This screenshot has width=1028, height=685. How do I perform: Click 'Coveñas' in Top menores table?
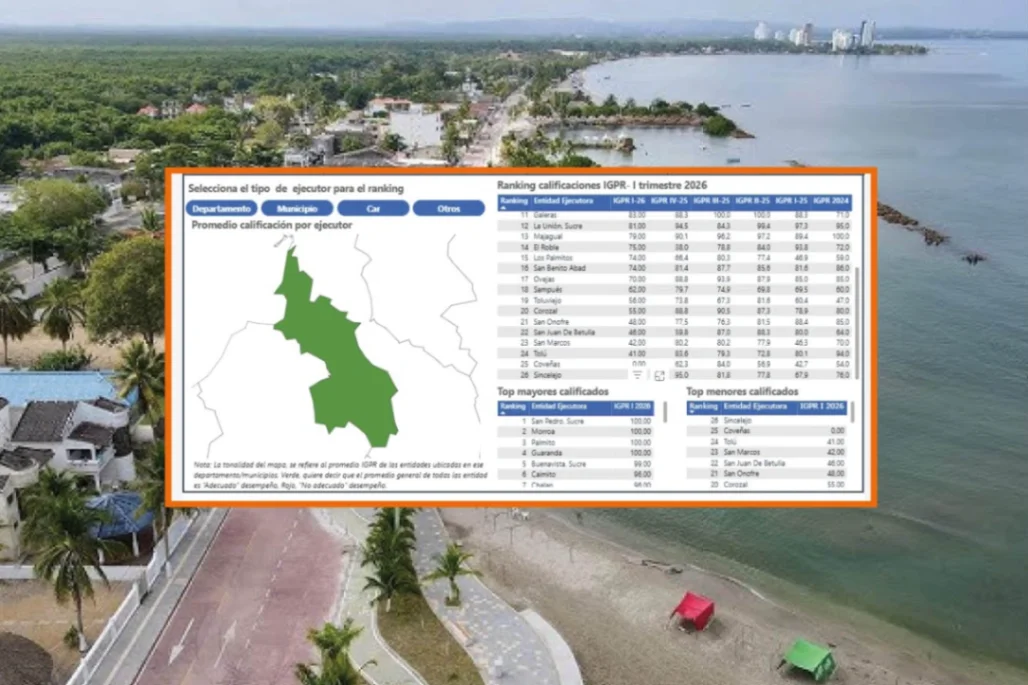pyautogui.click(x=736, y=431)
